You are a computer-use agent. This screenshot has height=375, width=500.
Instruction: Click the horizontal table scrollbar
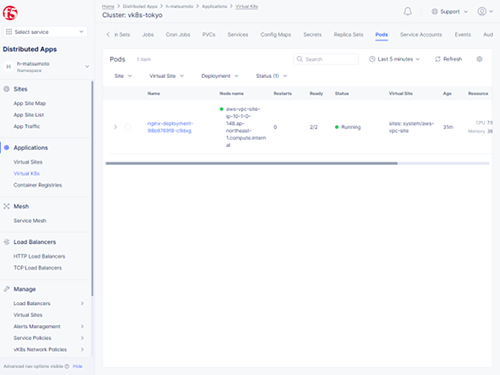pos(252,163)
